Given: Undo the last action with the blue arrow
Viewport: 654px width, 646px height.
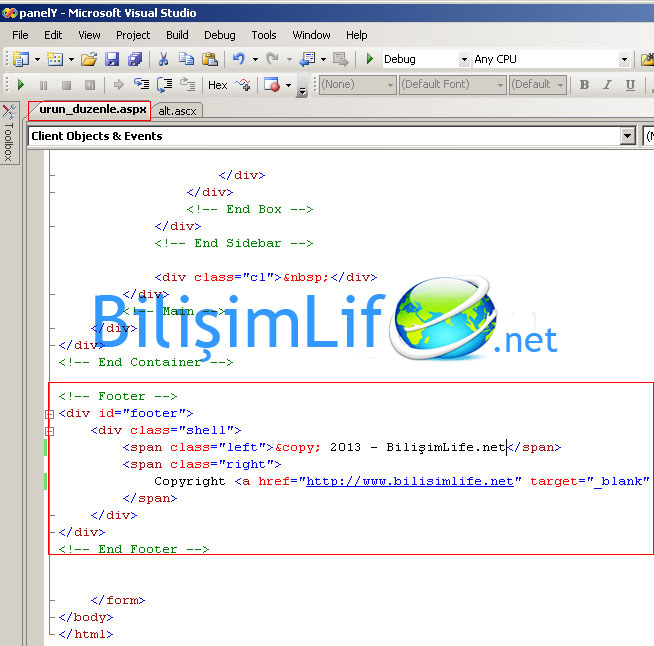Looking at the screenshot, I should 239,59.
